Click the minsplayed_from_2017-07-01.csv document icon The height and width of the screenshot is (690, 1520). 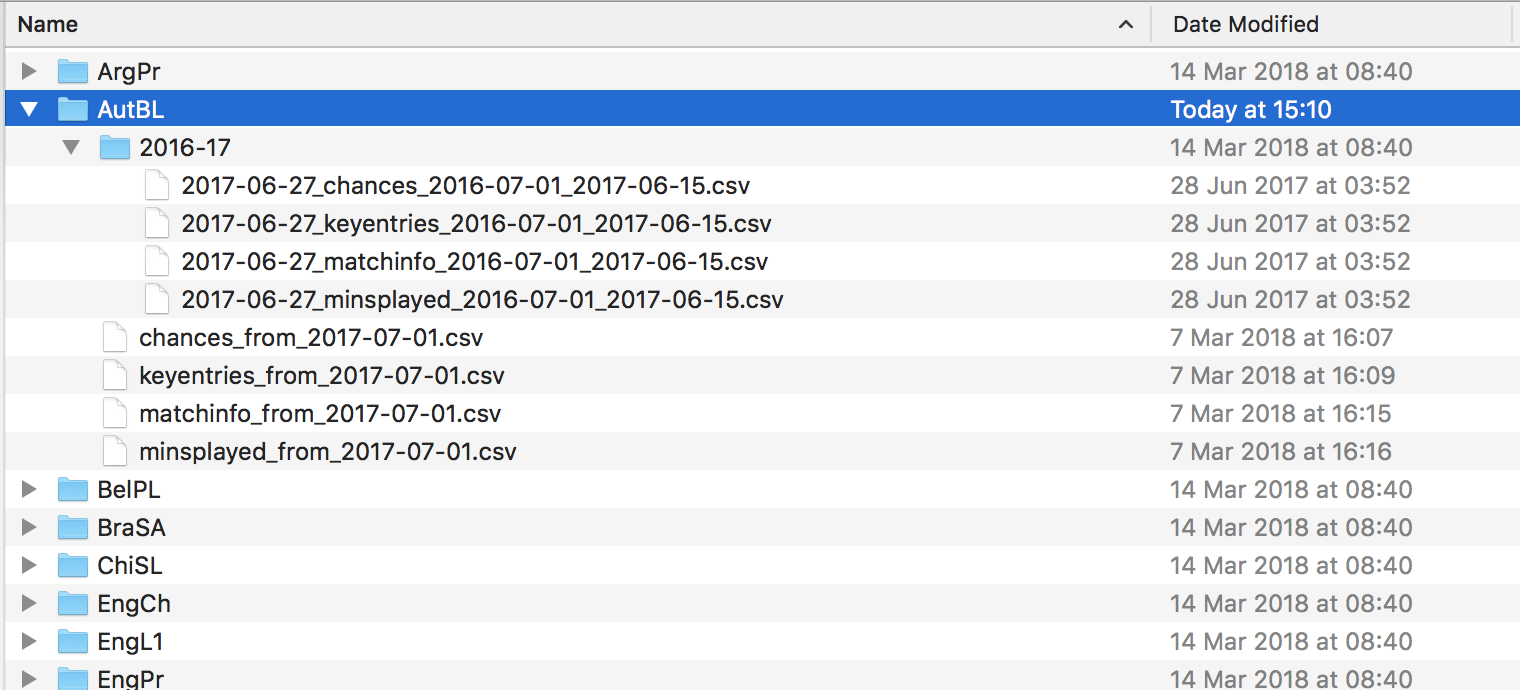pos(116,451)
